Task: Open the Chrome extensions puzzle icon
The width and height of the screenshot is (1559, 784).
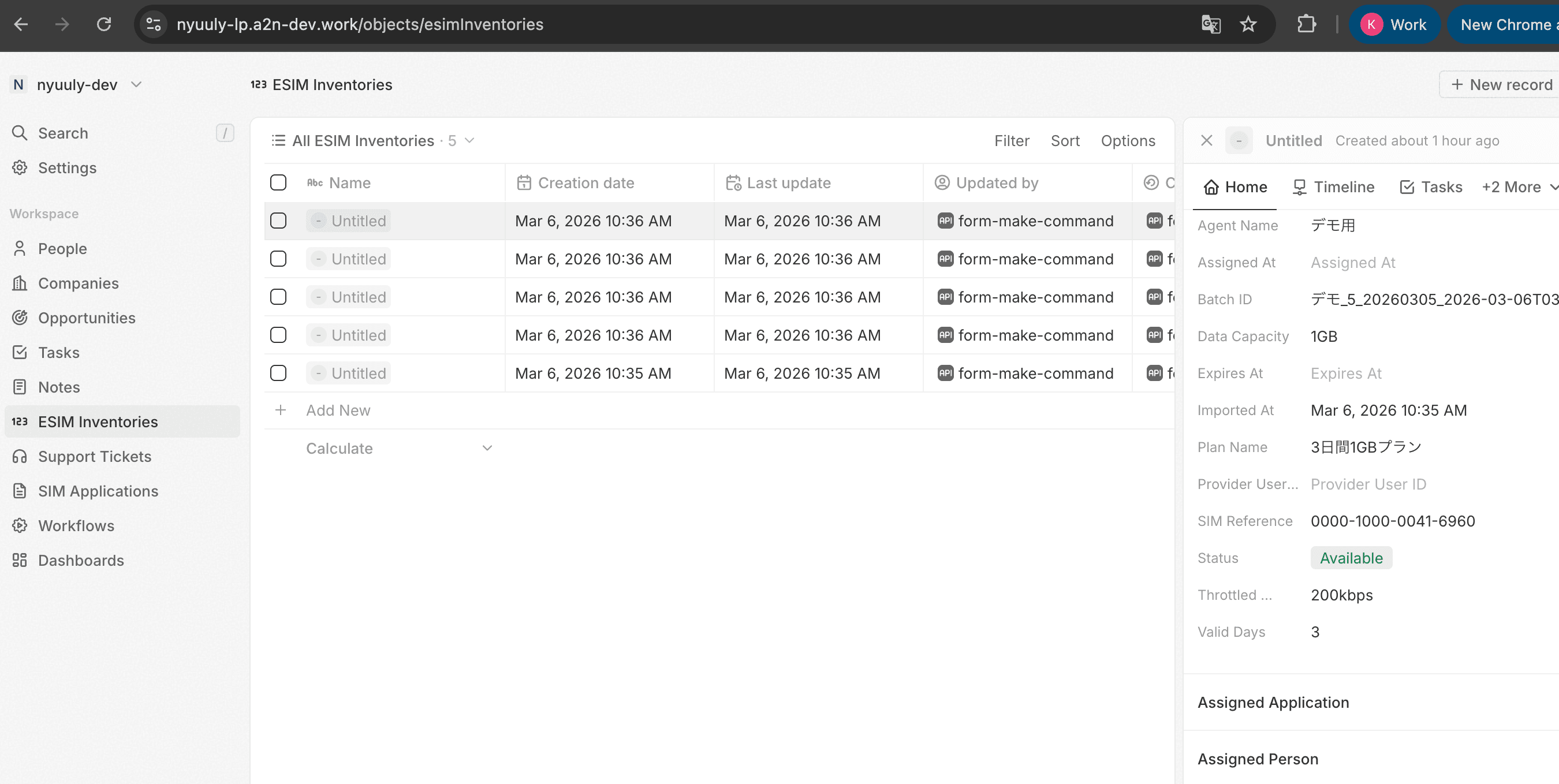Action: tap(1307, 24)
